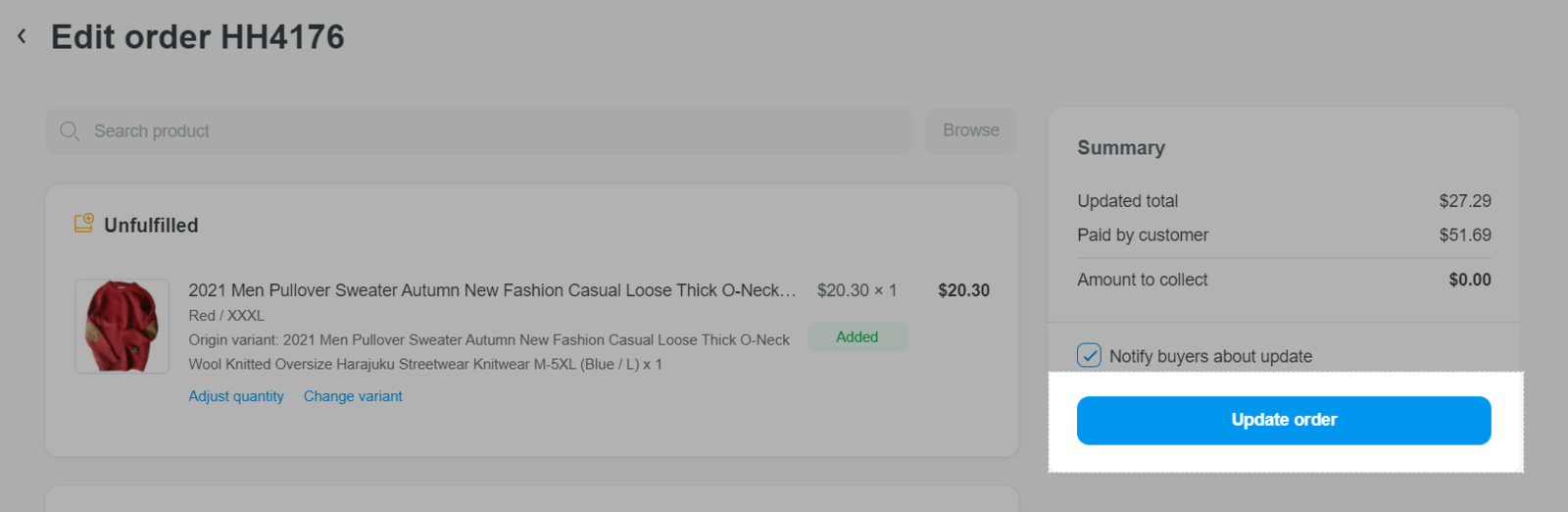Viewport: 1568px width, 512px height.
Task: Click the Unfulfilled section heading
Action: click(x=151, y=226)
